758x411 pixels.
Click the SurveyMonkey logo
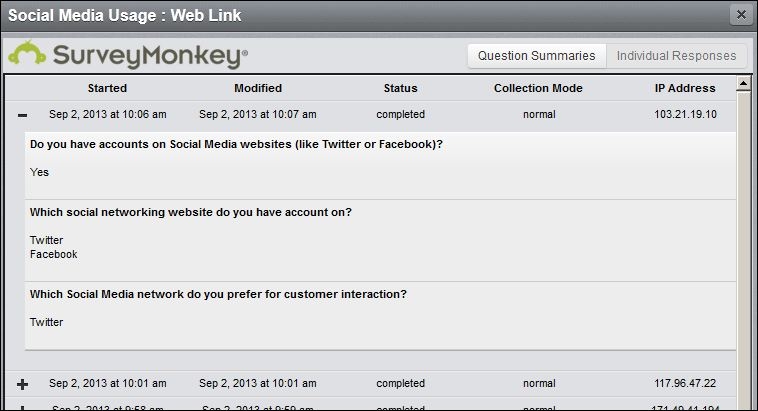click(x=128, y=55)
